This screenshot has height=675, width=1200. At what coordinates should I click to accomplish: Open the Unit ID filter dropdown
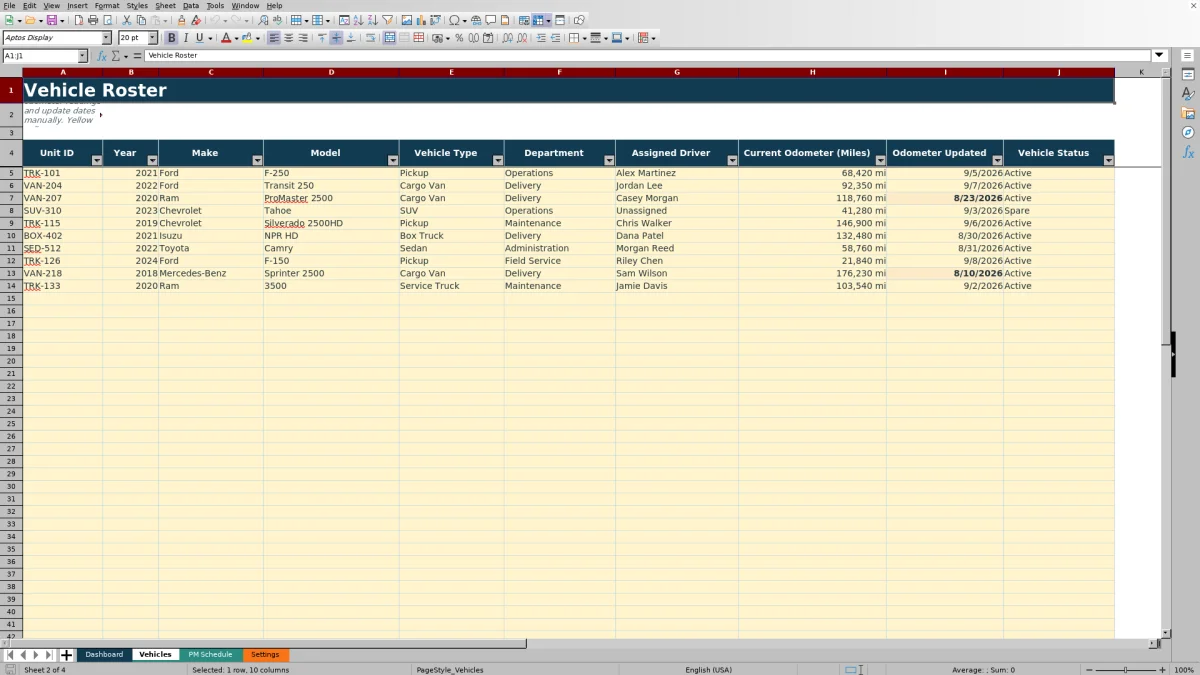(x=97, y=160)
